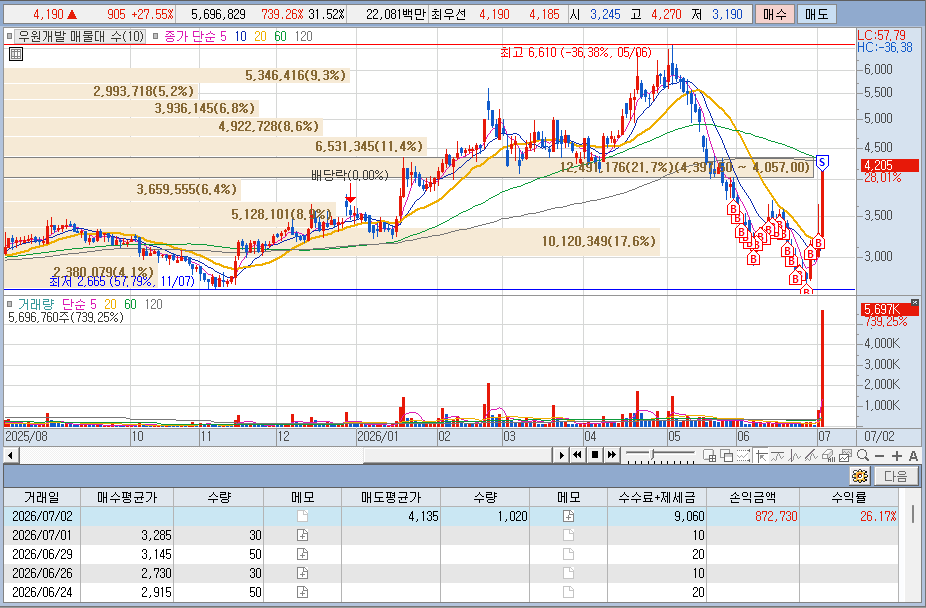Click the vertical line wave chart icon
926x608 pixels.
click(x=795, y=456)
